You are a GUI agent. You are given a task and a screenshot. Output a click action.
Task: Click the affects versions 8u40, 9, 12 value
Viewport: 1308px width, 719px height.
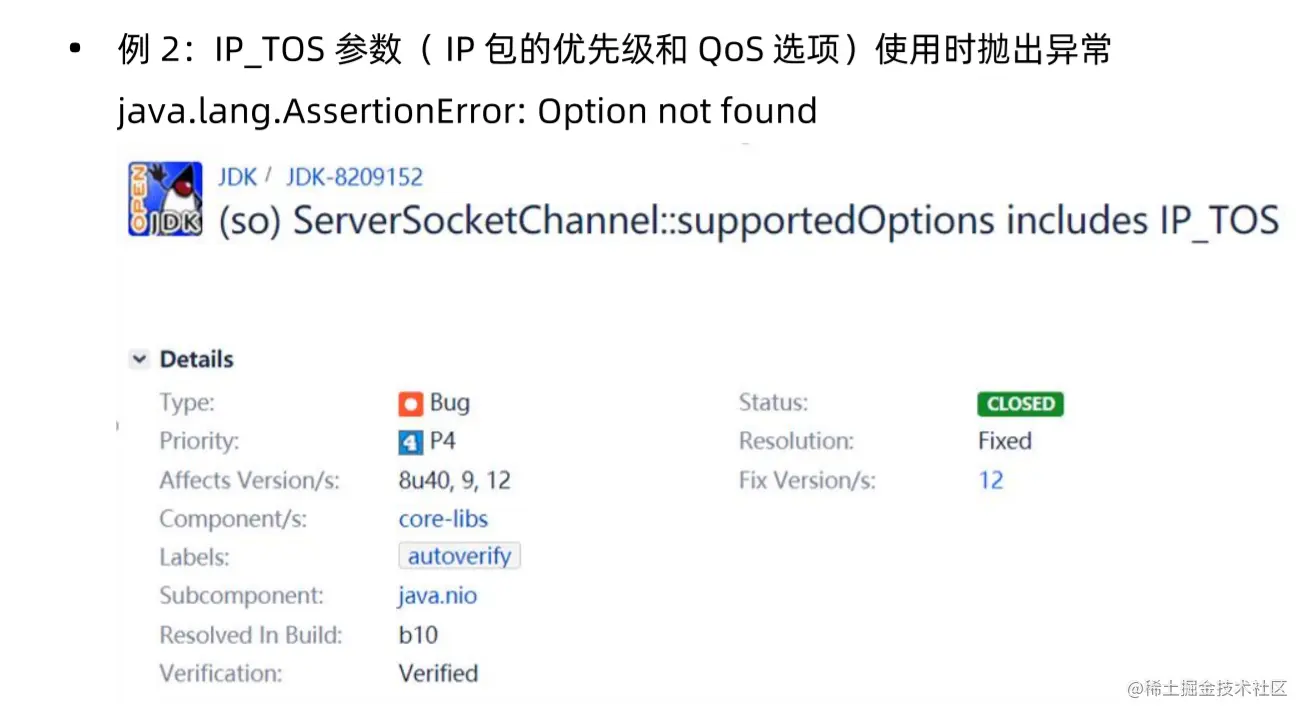tap(454, 480)
